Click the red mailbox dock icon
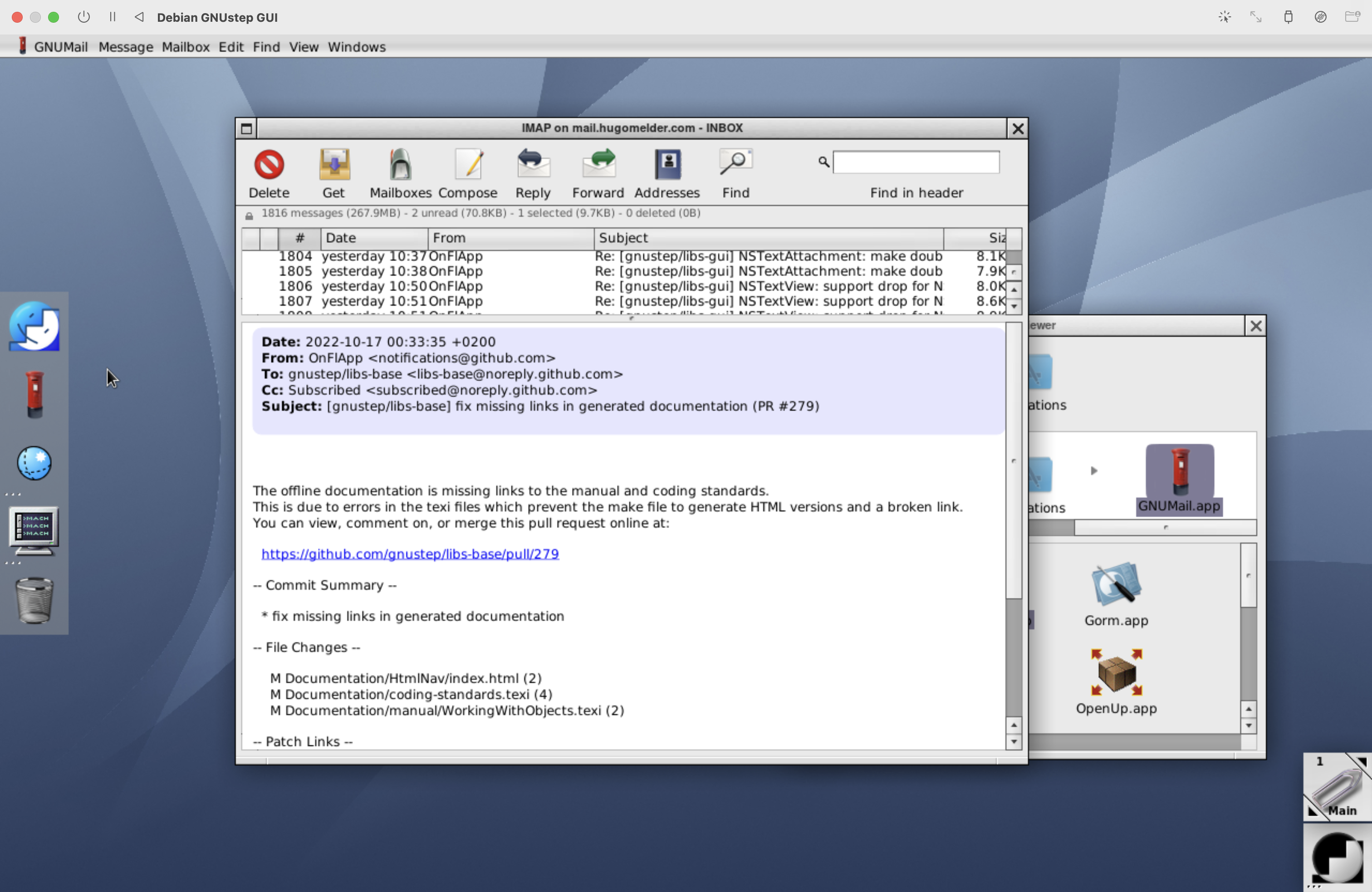Screen dimensions: 1372x892 [x=34, y=393]
